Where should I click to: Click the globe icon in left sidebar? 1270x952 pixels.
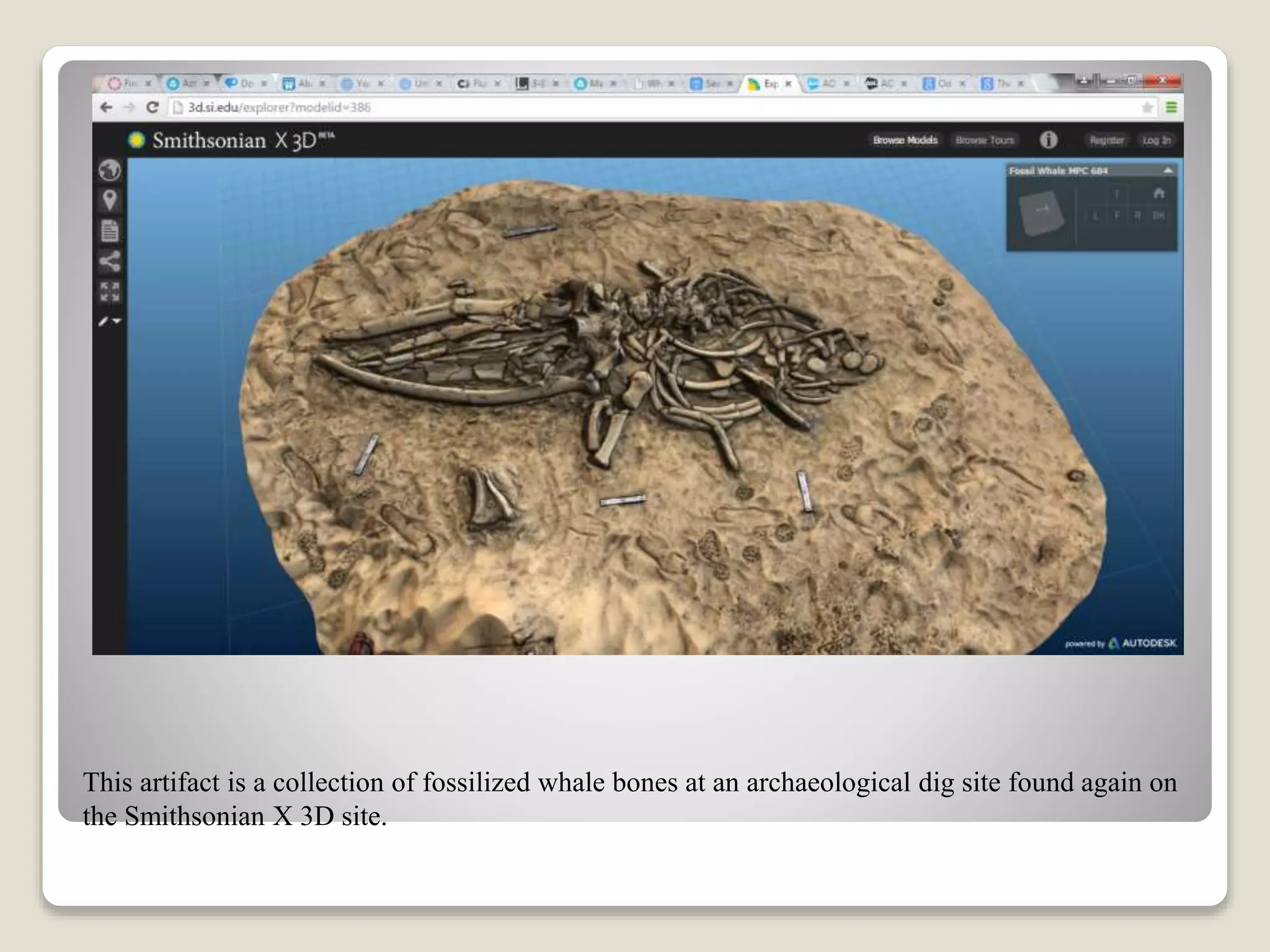[x=110, y=170]
